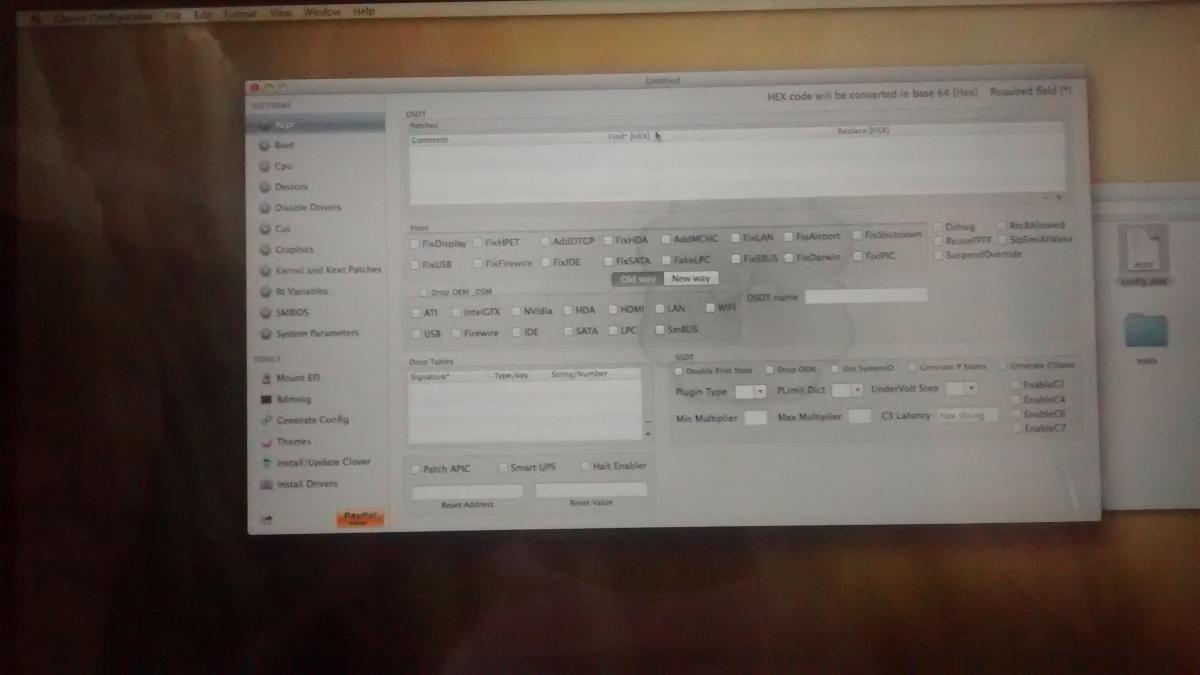Screen dimensions: 1200x675
Task: Open the System Parameters section
Action: click(x=316, y=333)
